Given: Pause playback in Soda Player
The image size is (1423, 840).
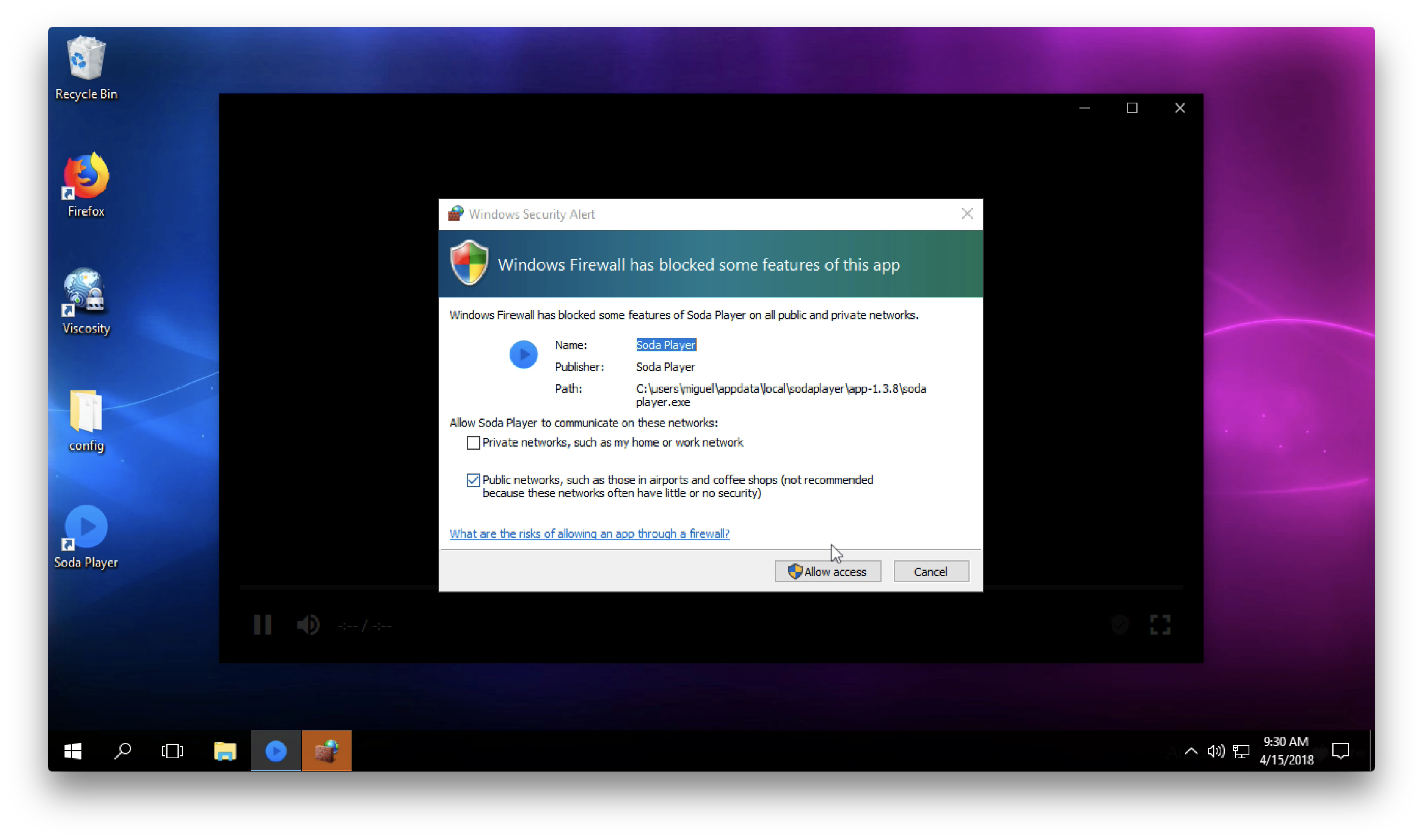Looking at the screenshot, I should [262, 625].
